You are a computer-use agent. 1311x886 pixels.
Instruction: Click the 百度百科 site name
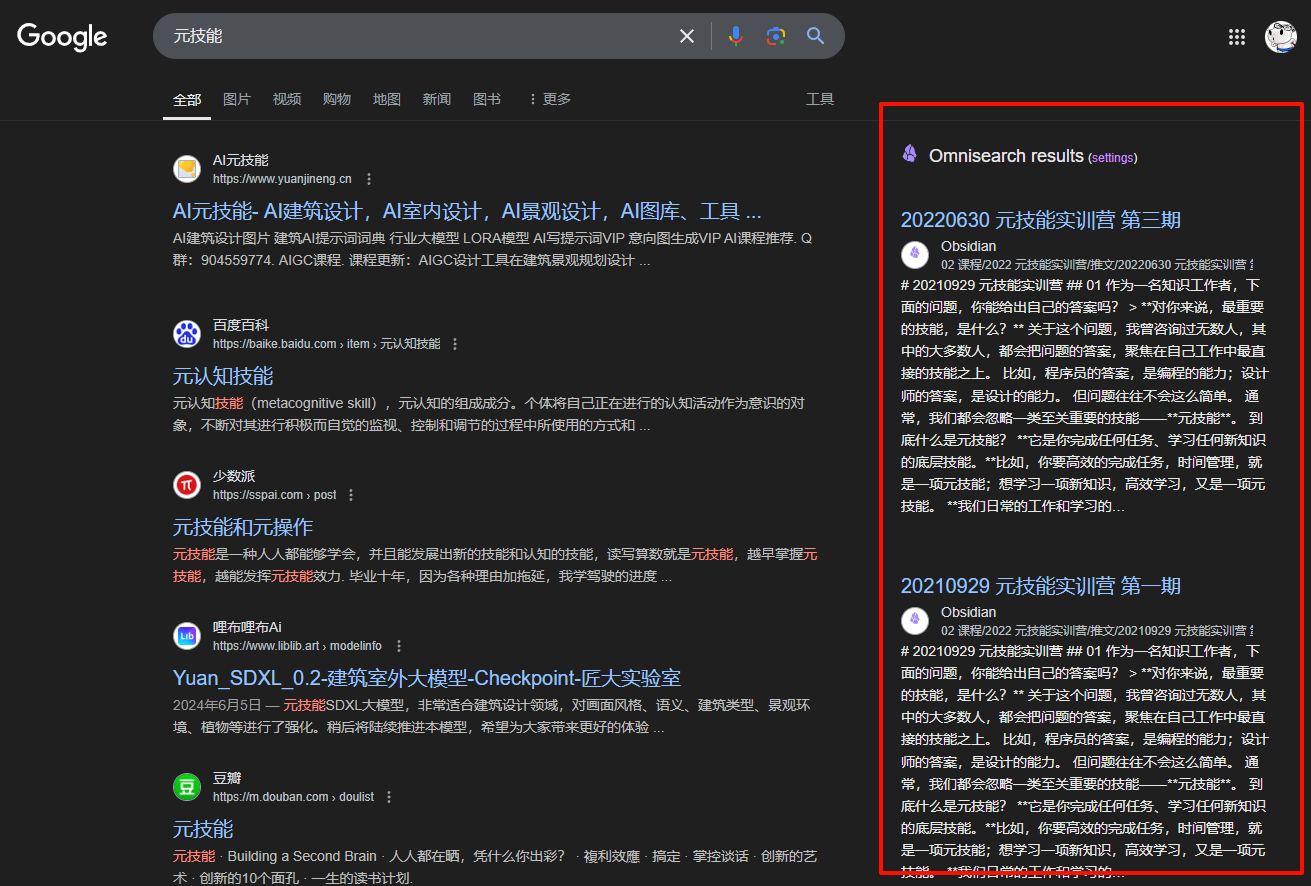(x=241, y=325)
